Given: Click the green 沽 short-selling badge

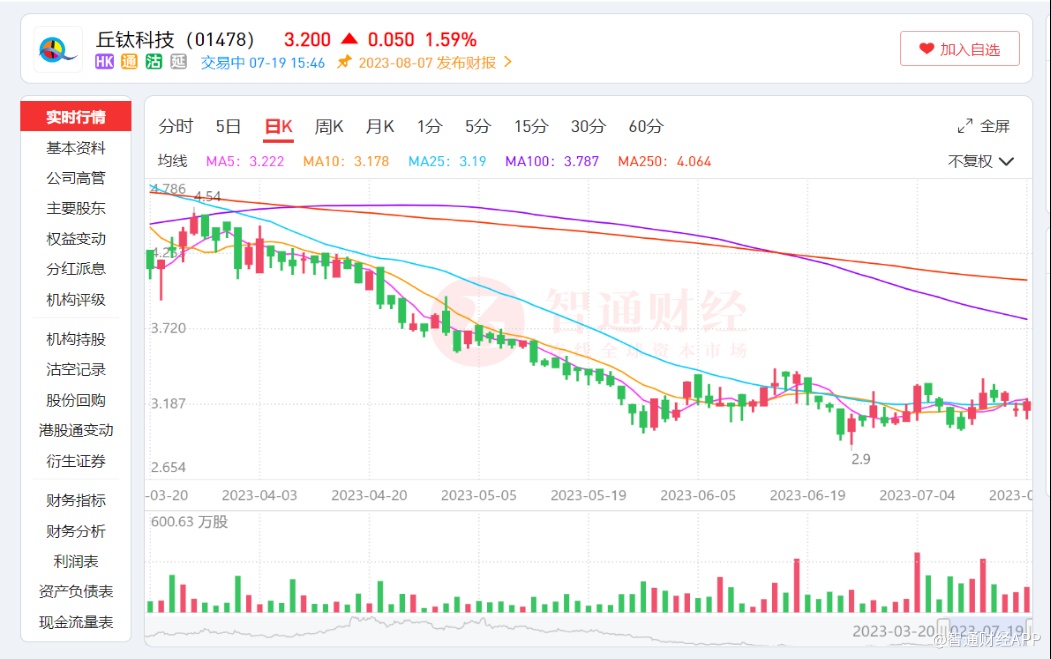Looking at the screenshot, I should pyautogui.click(x=154, y=62).
